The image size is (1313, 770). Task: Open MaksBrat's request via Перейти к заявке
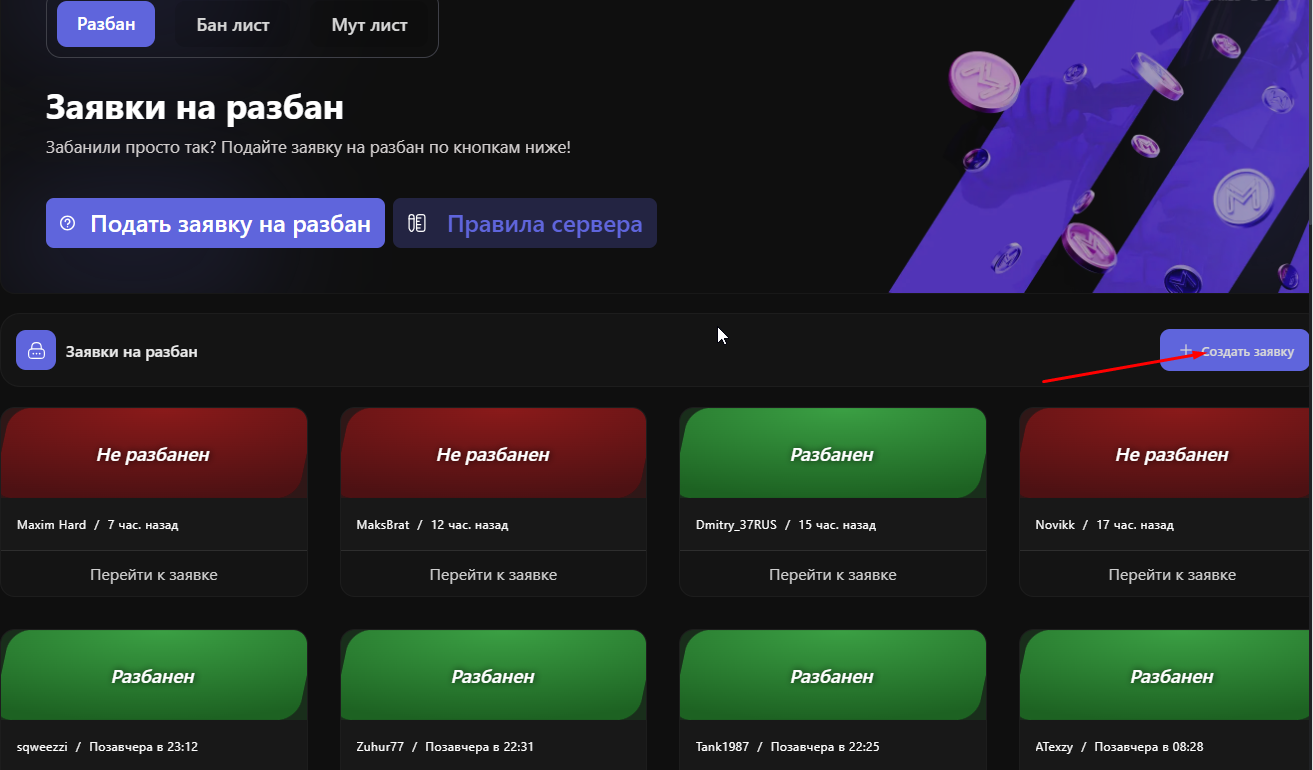[x=493, y=575]
